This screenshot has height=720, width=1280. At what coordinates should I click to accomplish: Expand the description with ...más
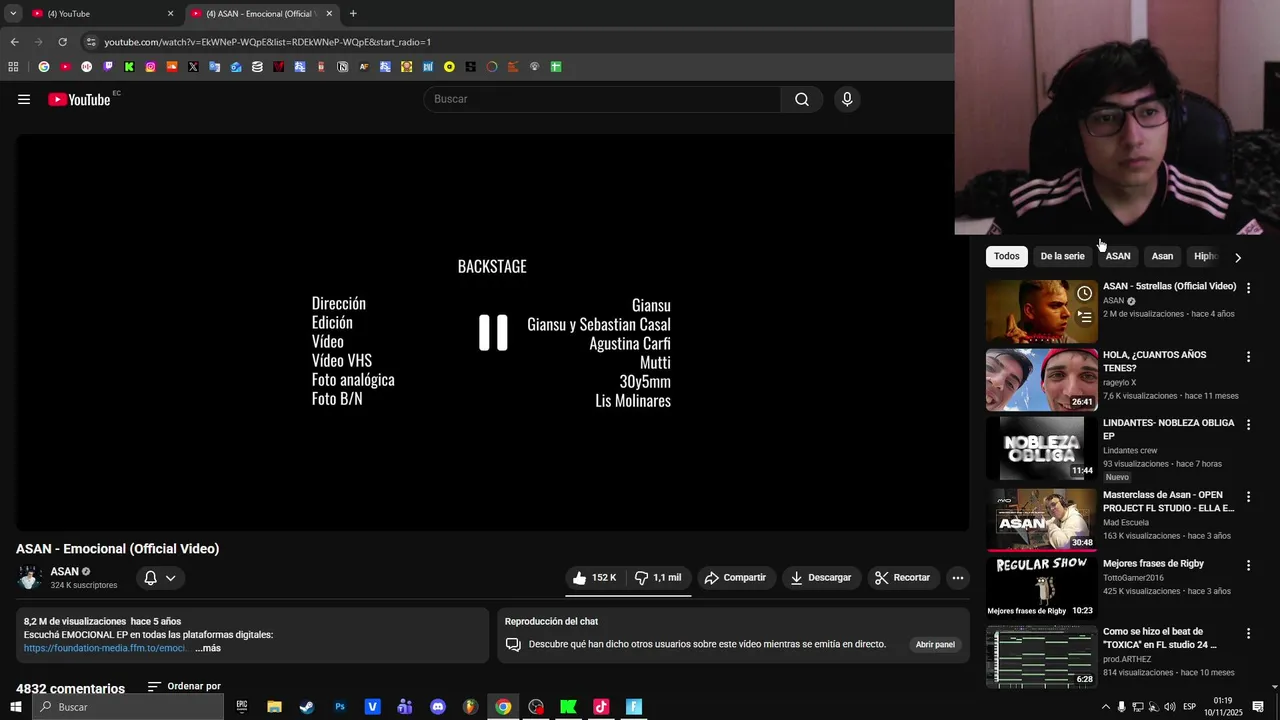[x=208, y=648]
